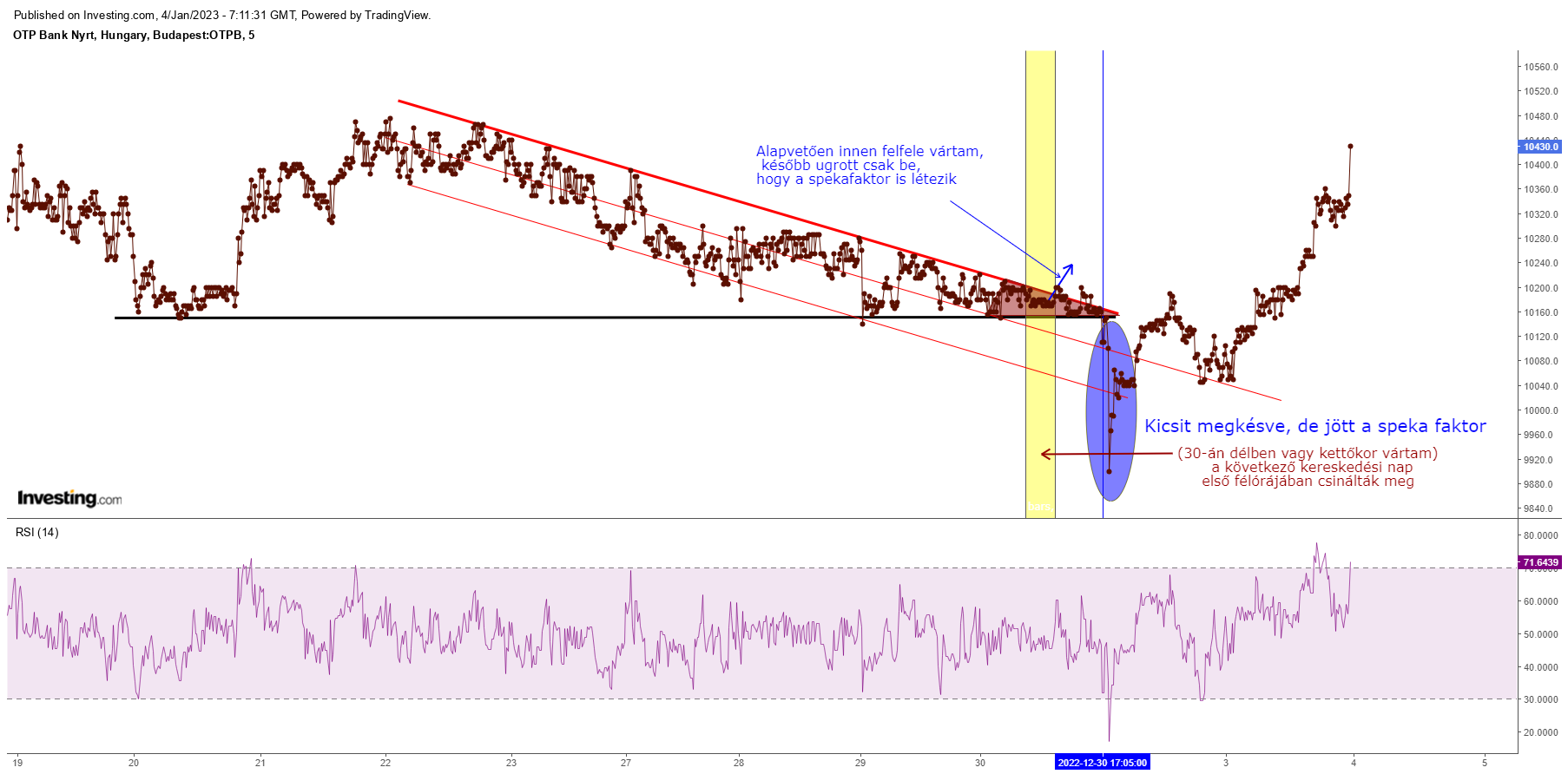Click the date label 23 on time axis

click(511, 763)
